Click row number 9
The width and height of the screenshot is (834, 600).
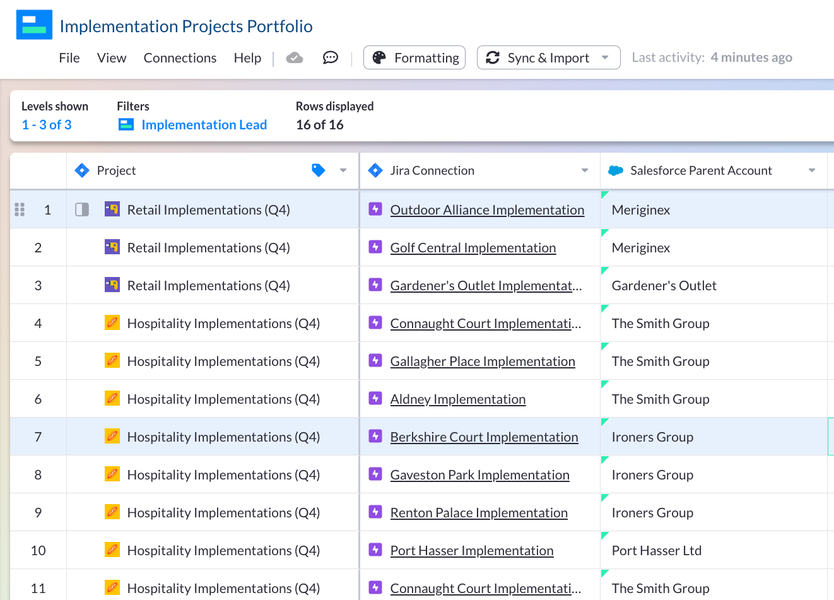38,512
